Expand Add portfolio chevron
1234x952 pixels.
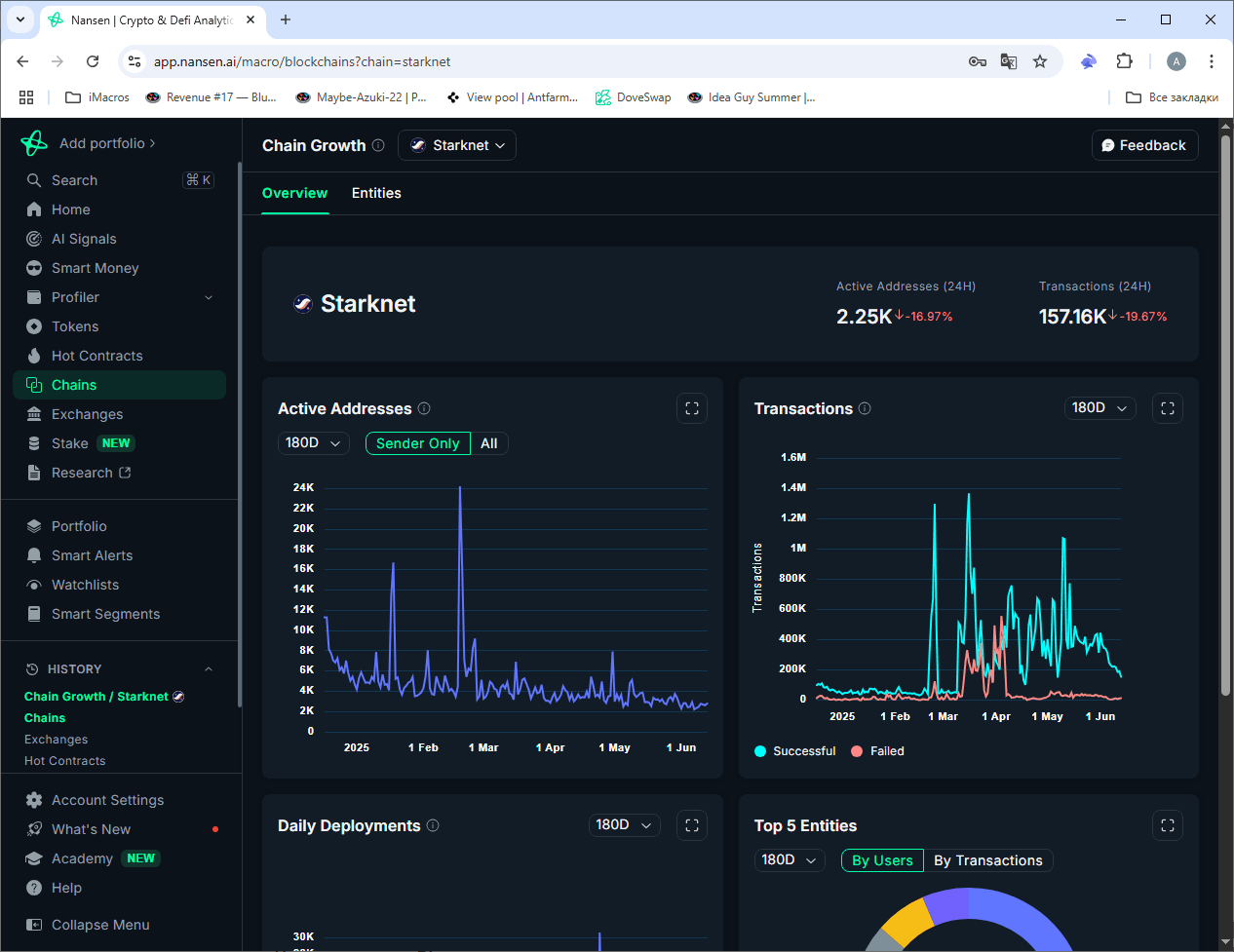pyautogui.click(x=152, y=143)
